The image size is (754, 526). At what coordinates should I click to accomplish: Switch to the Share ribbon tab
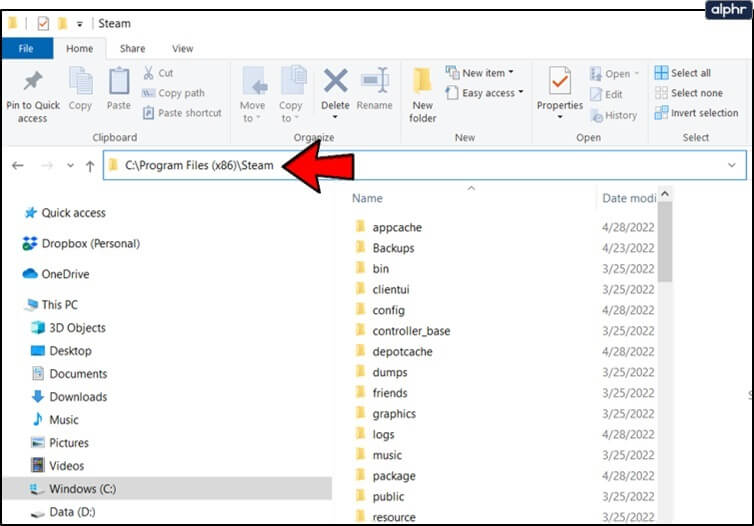point(132,49)
